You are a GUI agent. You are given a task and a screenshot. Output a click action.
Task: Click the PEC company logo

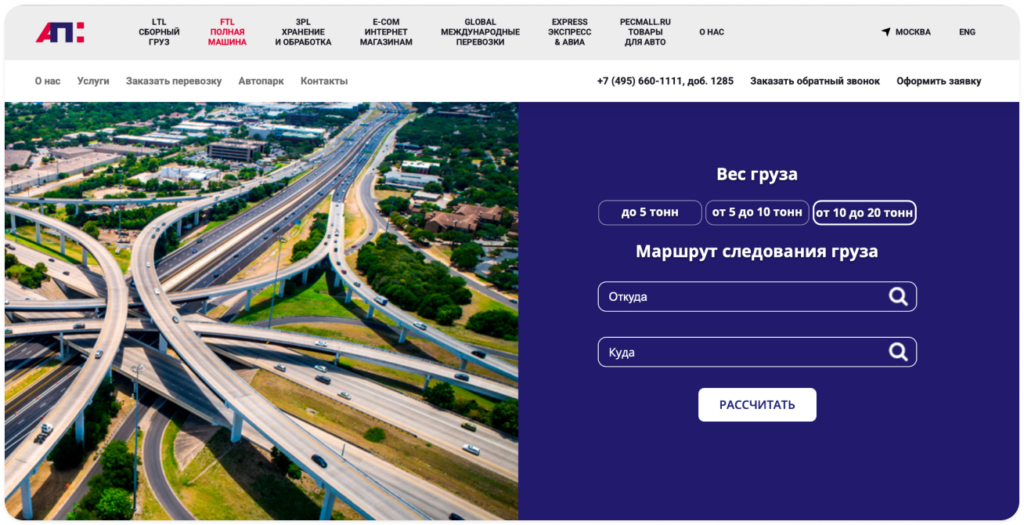[x=60, y=32]
